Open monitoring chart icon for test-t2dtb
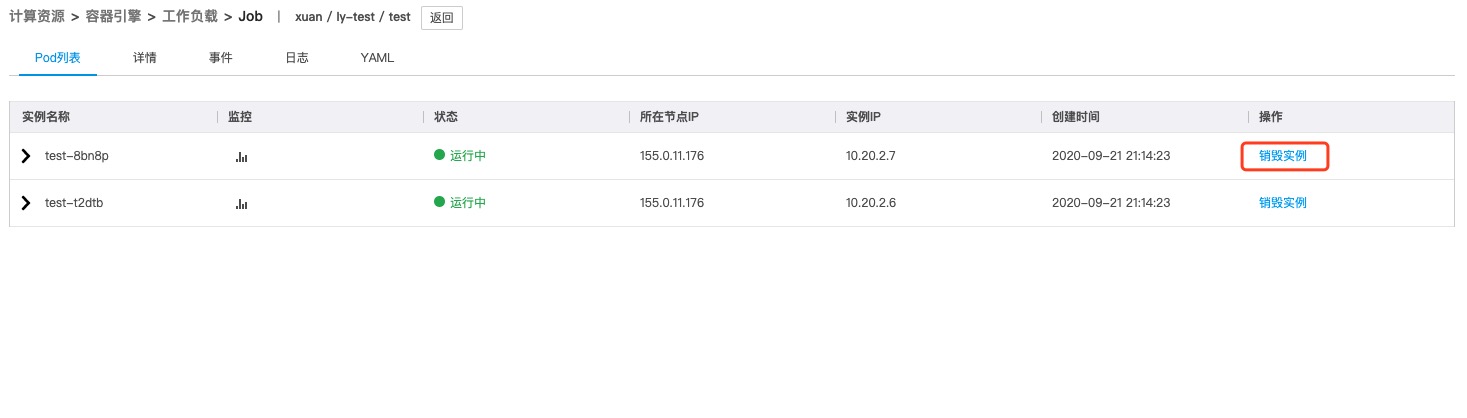 pyautogui.click(x=241, y=204)
